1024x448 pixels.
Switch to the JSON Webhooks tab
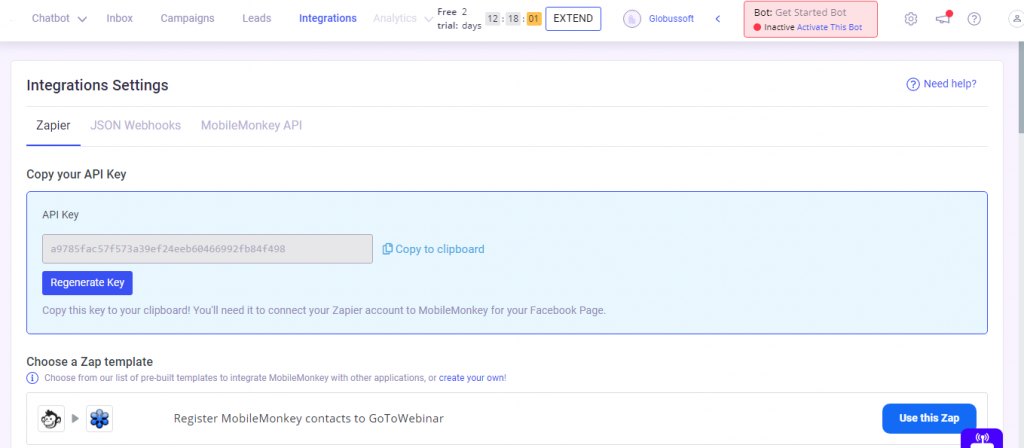[x=136, y=125]
